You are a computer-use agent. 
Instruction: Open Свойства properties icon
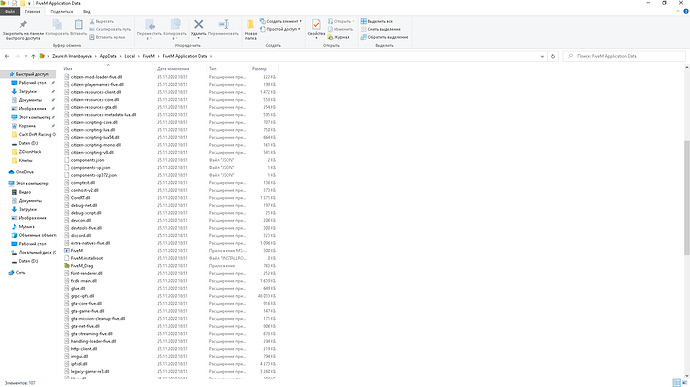tap(316, 25)
